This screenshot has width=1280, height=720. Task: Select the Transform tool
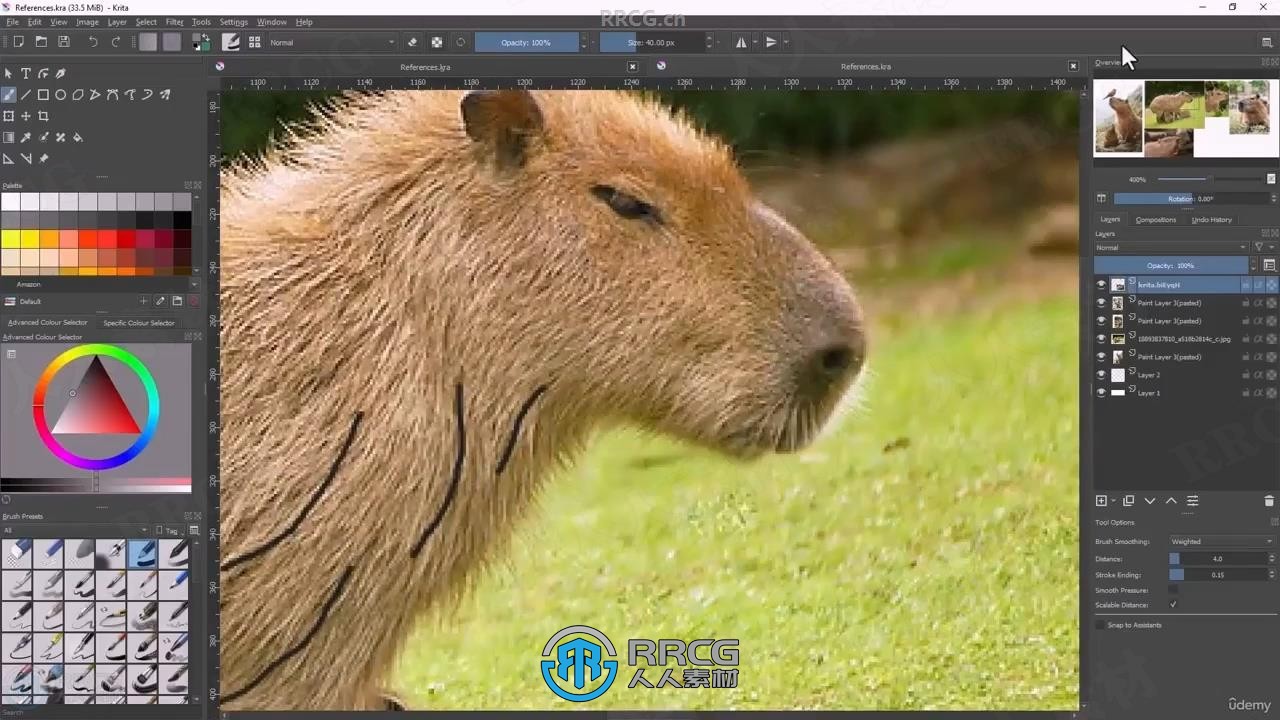8,116
